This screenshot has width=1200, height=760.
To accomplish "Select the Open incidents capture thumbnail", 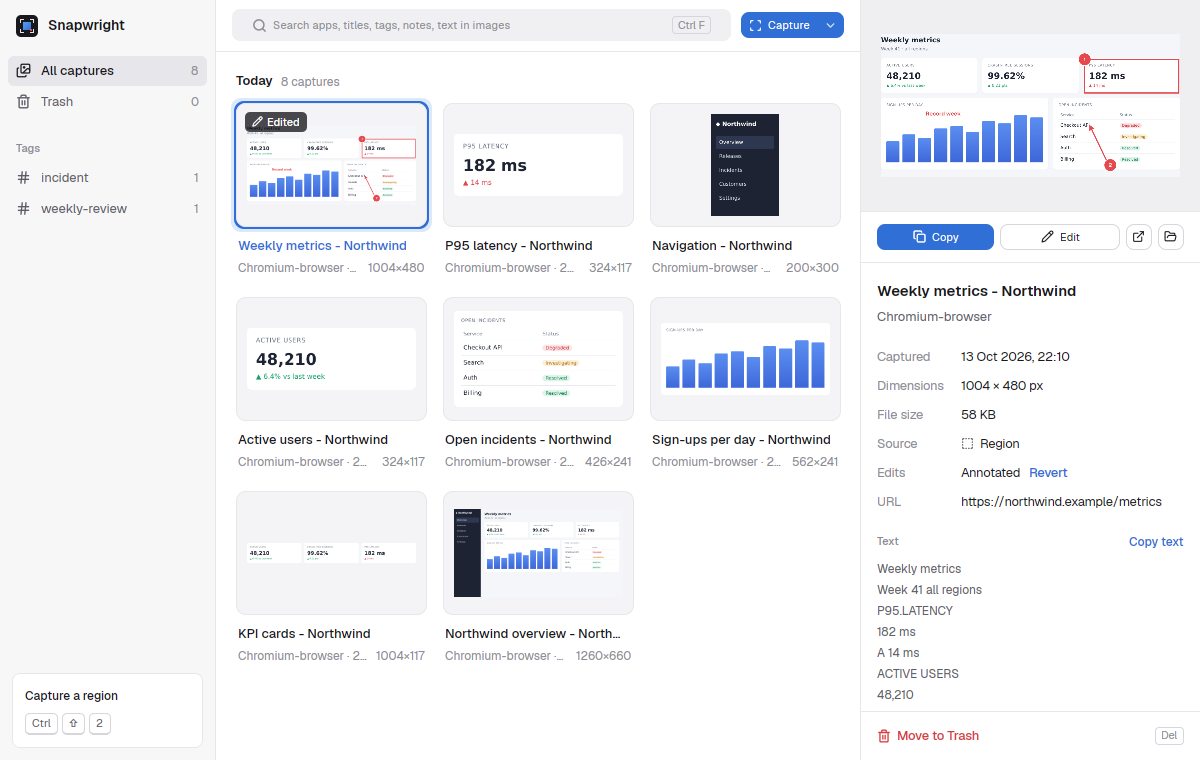I will (538, 359).
